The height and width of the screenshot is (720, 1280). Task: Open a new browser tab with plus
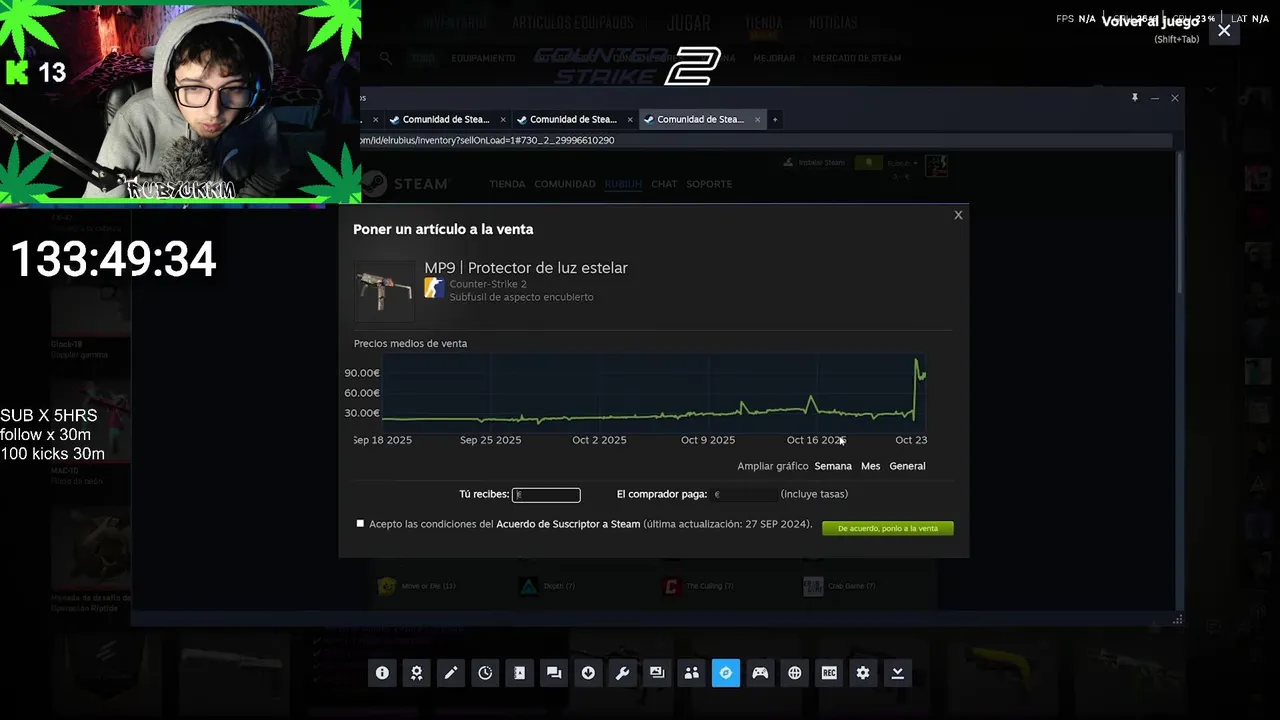point(774,119)
